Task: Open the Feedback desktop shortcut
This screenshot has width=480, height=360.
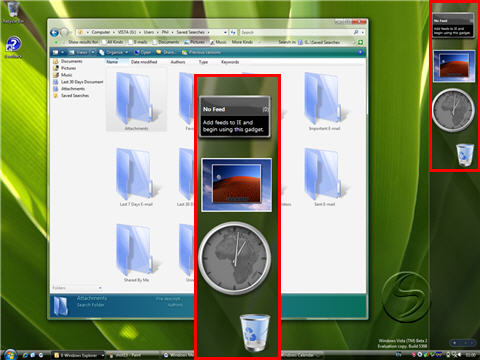Action: click(13, 47)
